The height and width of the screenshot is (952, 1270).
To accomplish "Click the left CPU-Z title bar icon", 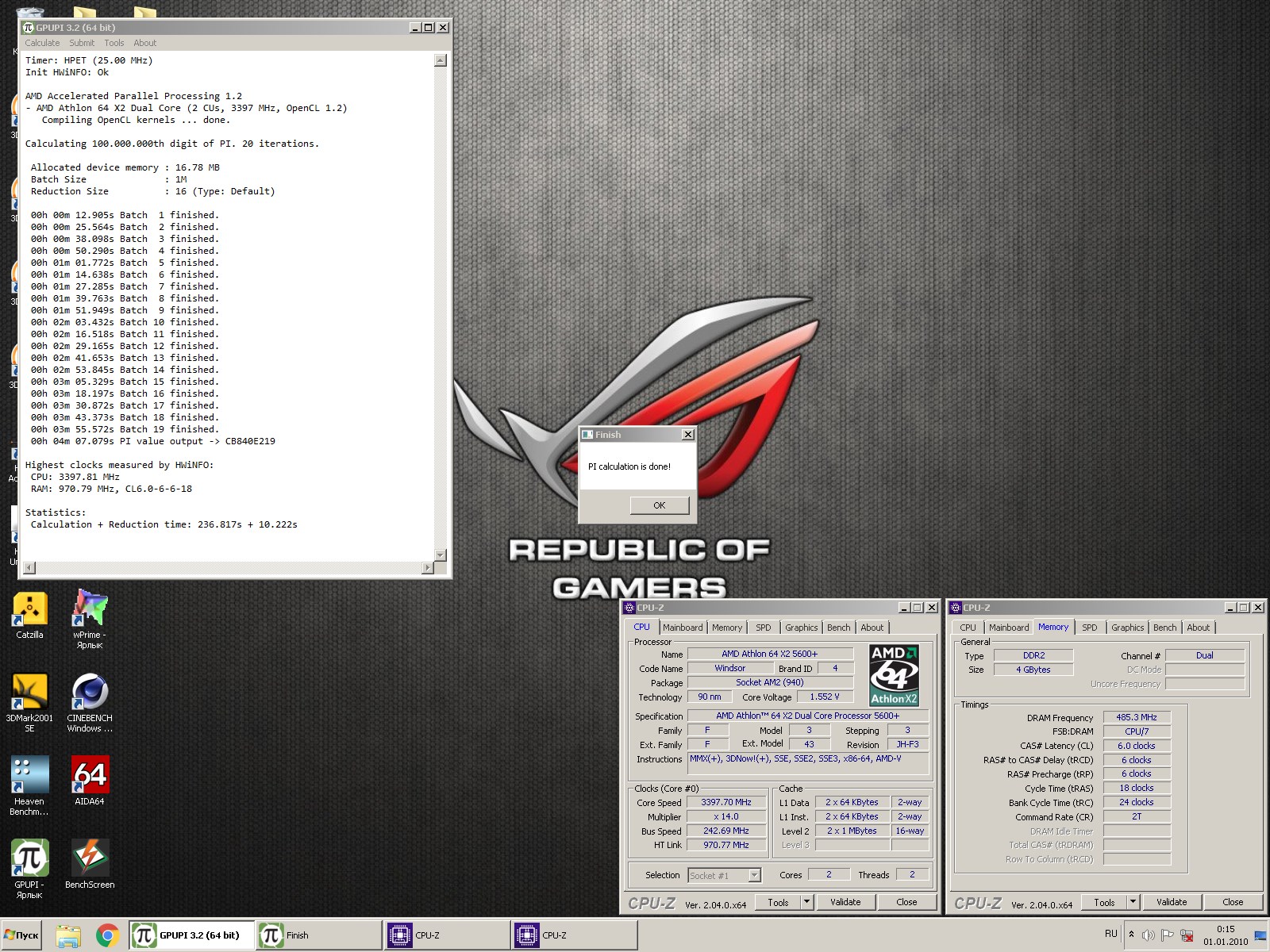I will [629, 608].
